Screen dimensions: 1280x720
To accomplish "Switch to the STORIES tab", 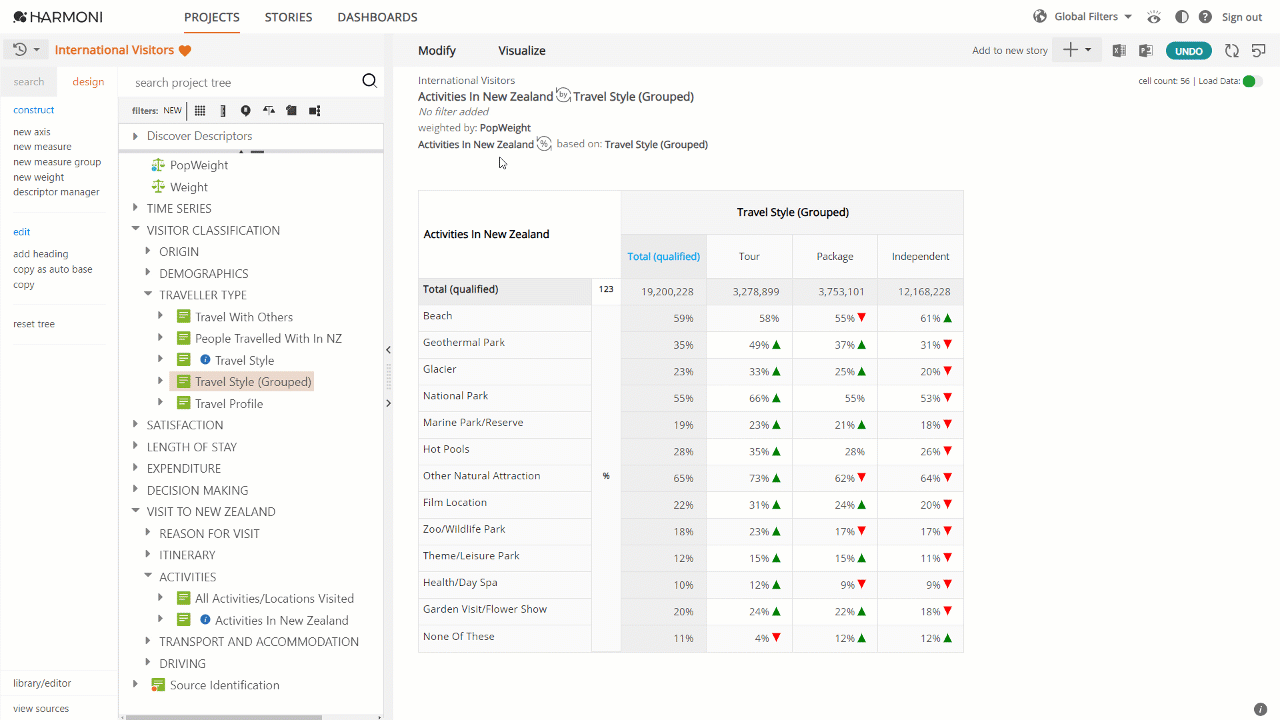I will click(288, 17).
